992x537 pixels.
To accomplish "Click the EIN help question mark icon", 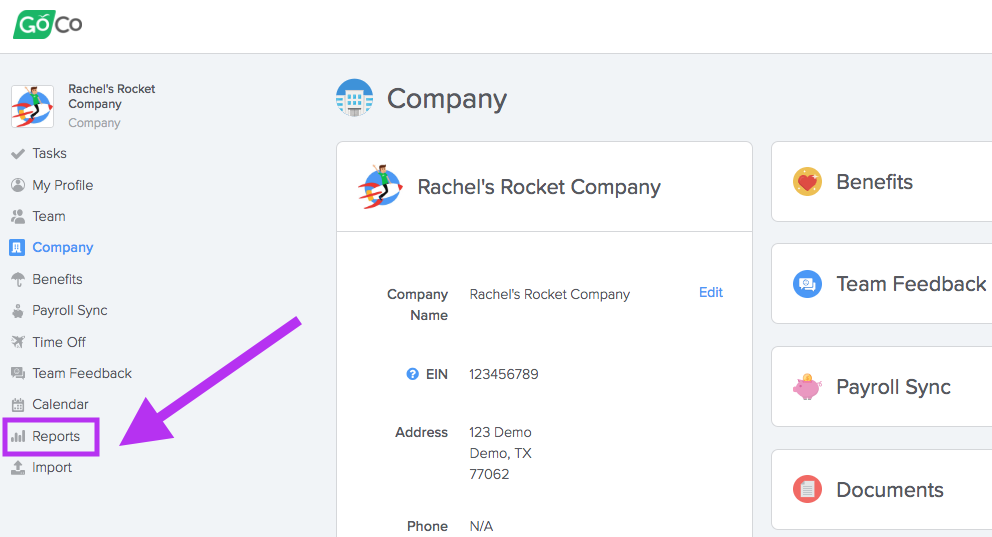I will click(412, 374).
